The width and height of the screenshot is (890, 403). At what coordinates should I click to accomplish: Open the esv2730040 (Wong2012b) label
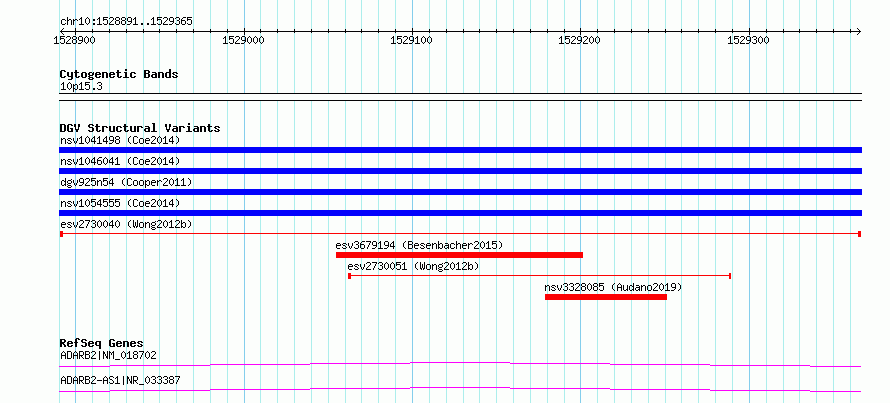[126, 224]
